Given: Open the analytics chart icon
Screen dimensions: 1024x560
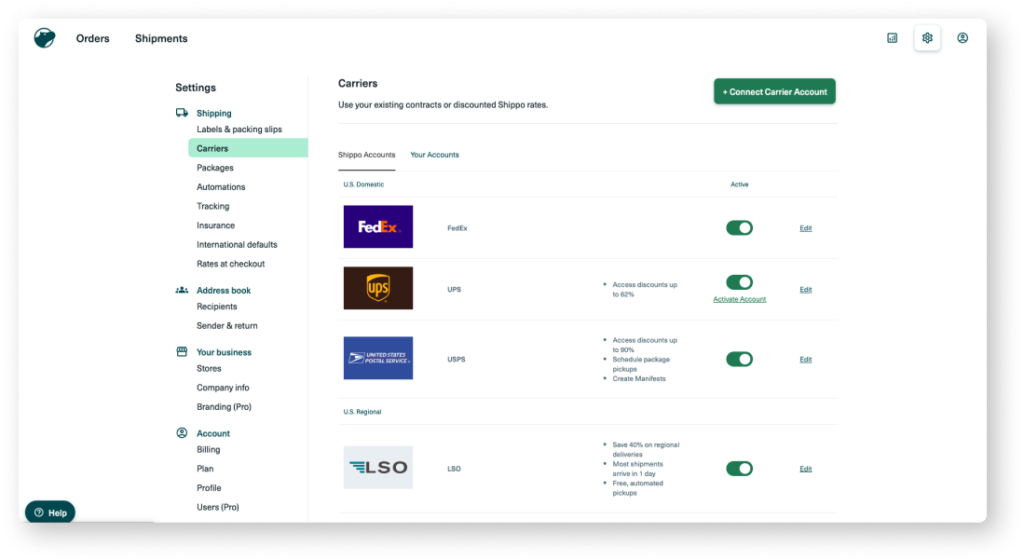Looking at the screenshot, I should [892, 38].
